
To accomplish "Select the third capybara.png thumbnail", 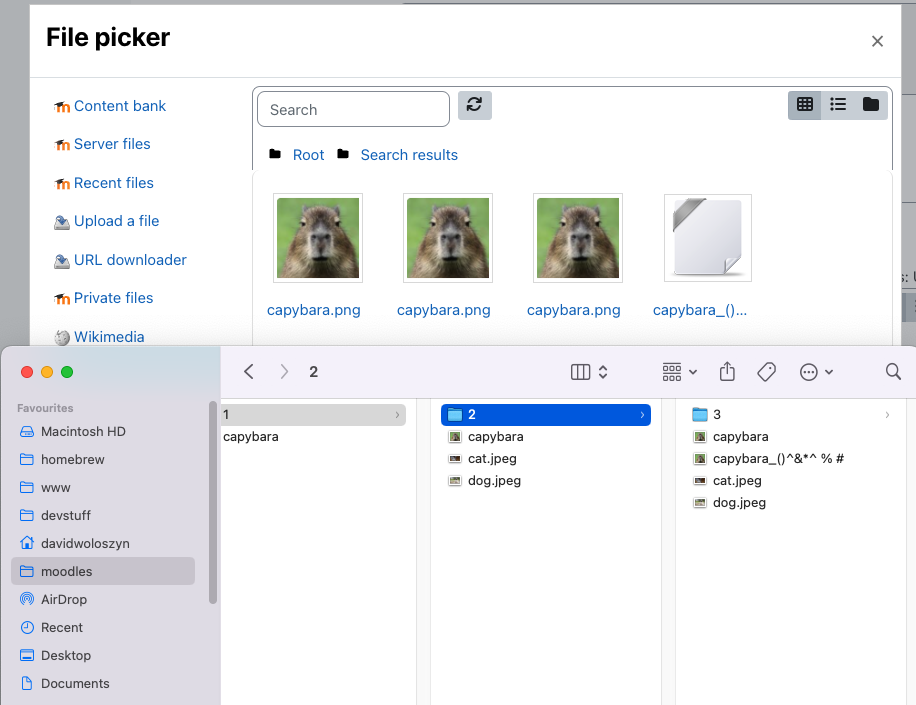I will point(578,238).
